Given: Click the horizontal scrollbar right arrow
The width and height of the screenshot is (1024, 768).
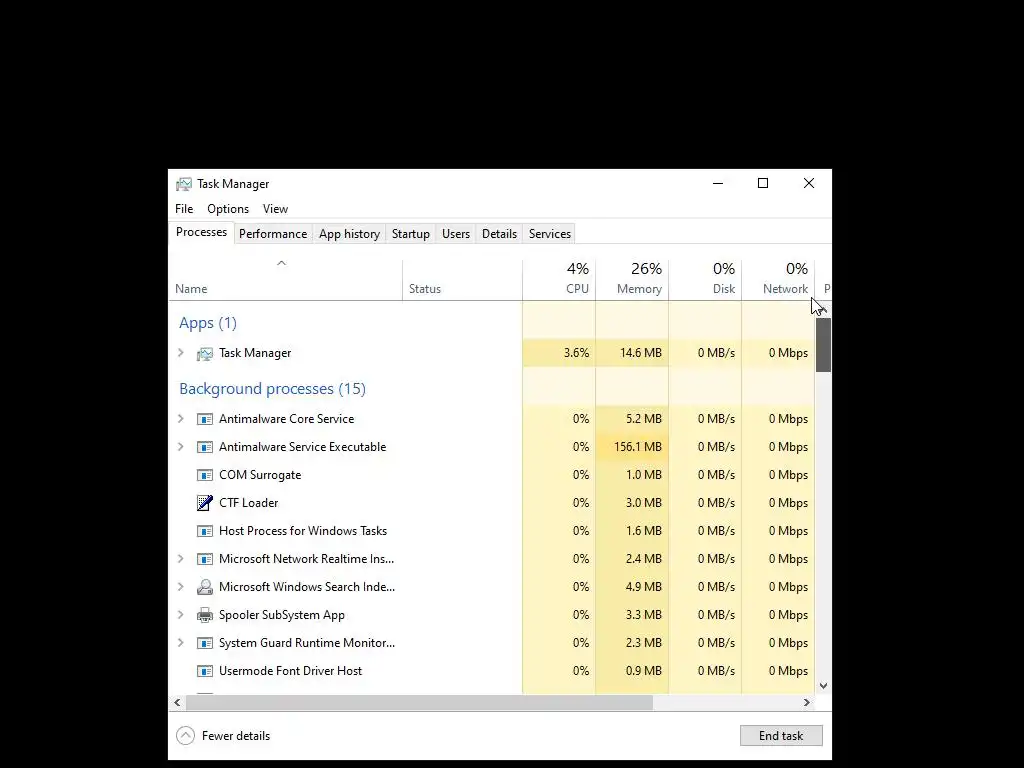Looking at the screenshot, I should (807, 703).
